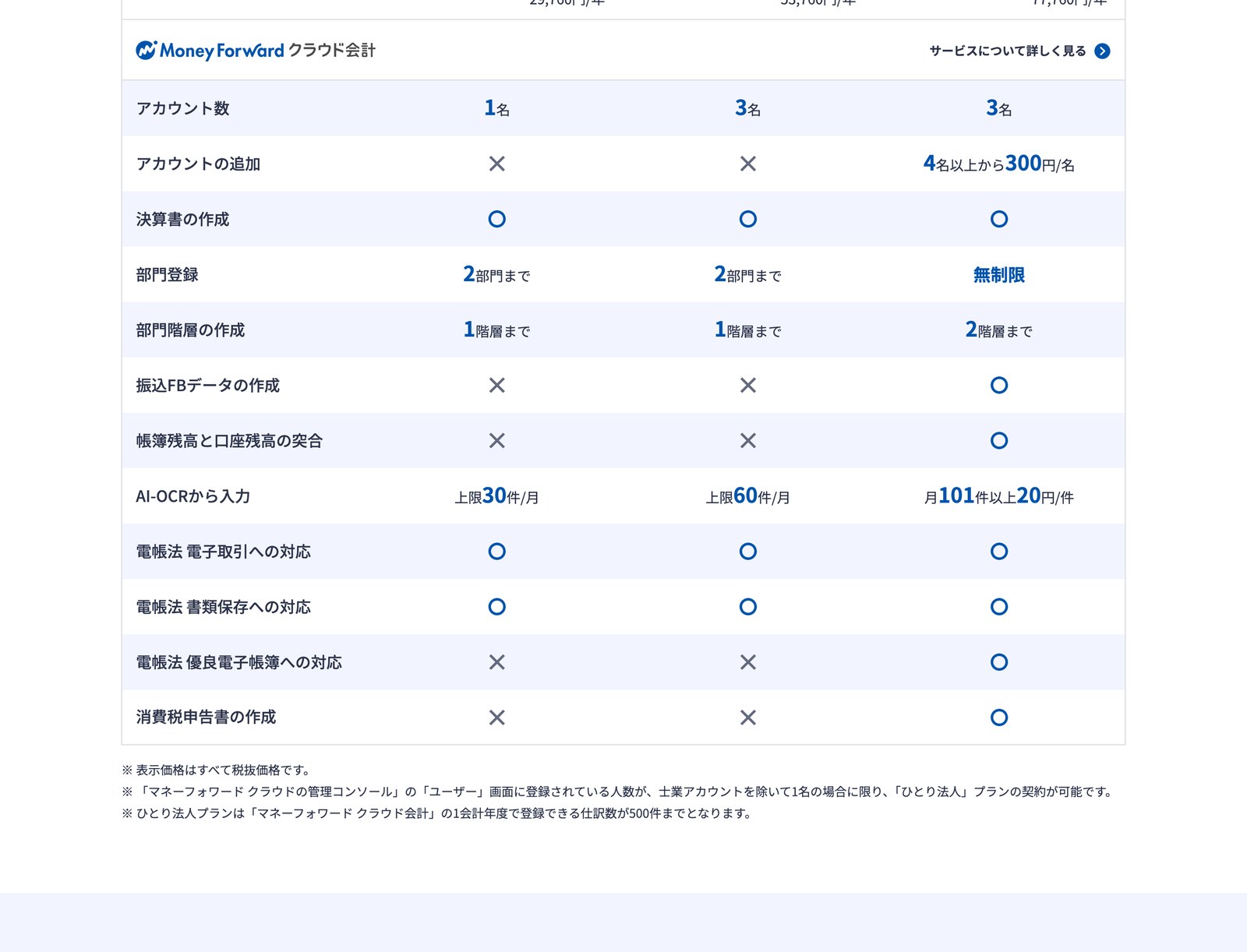Click the Money Forward Cloud Accounting logo
This screenshot has width=1247, height=952.
point(256,51)
